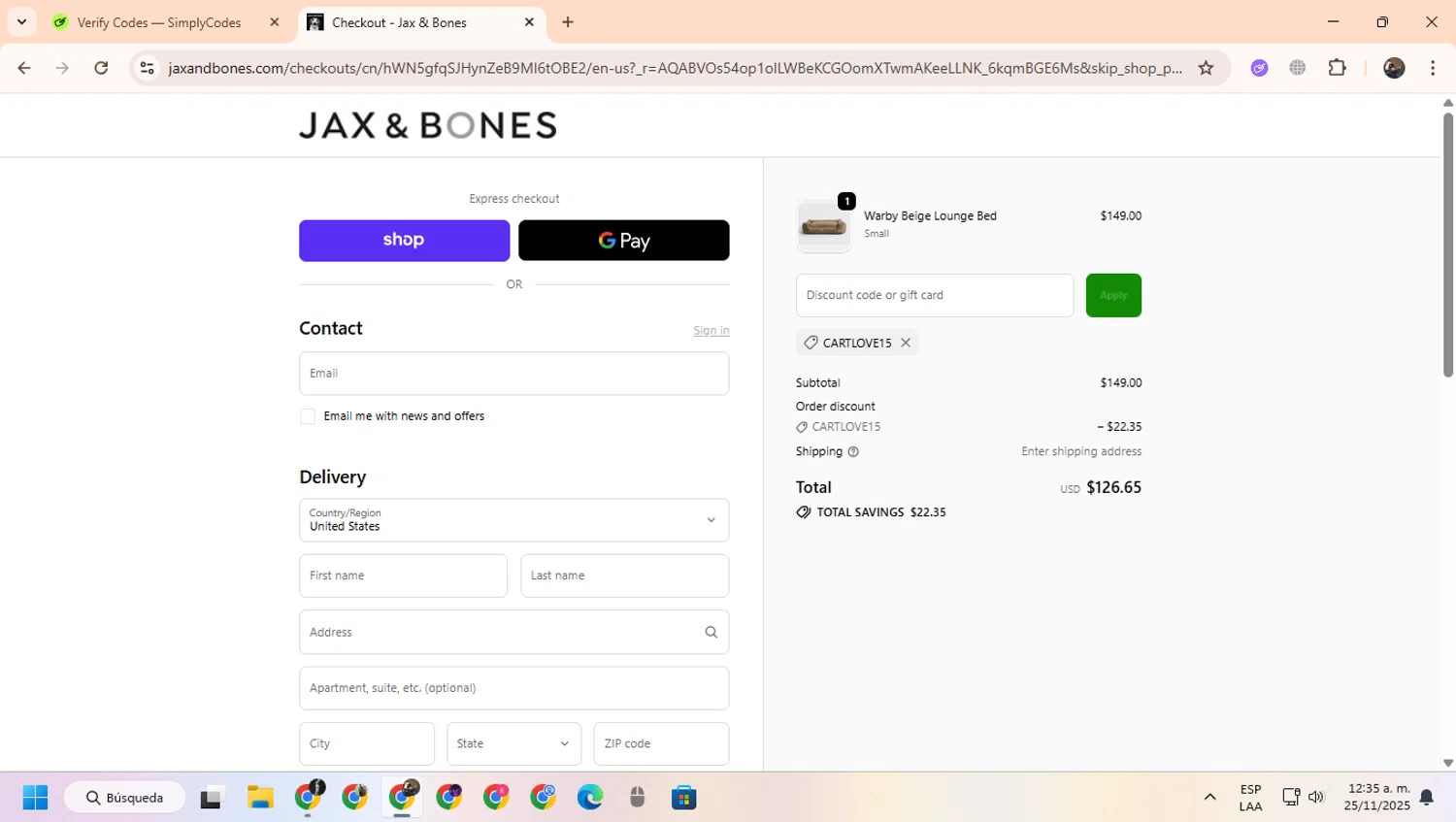Toggle Email me with news and offers
Viewport: 1456px width, 822px height.
pyautogui.click(x=308, y=416)
